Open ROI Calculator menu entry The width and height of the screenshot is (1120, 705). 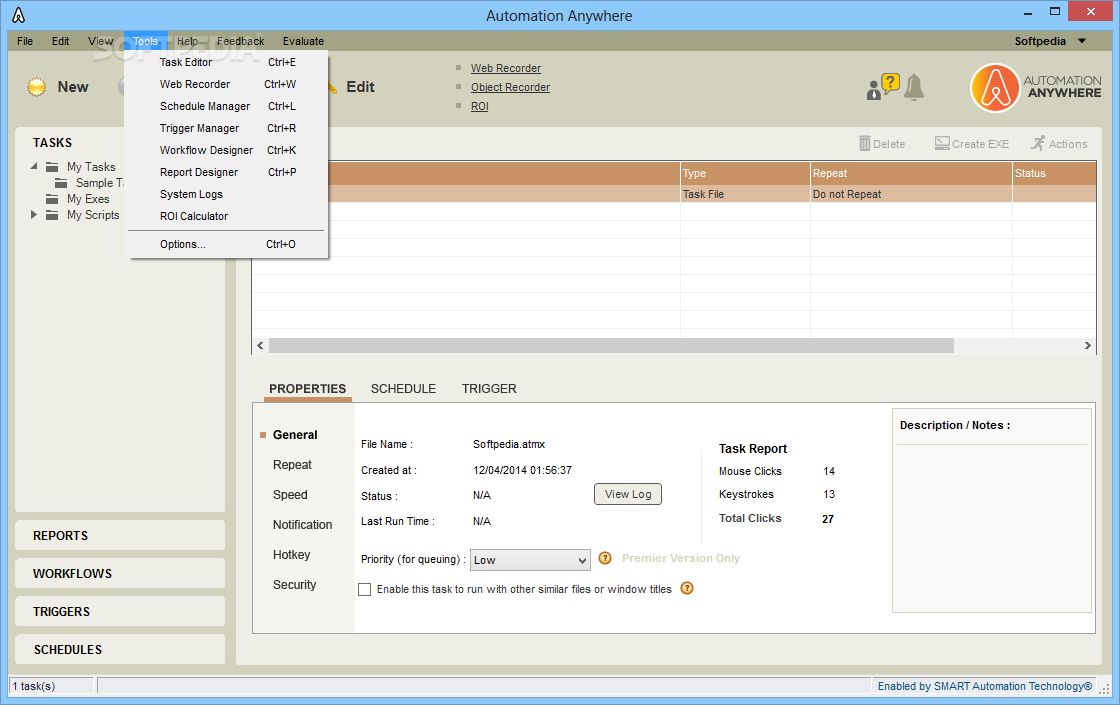pos(227,216)
